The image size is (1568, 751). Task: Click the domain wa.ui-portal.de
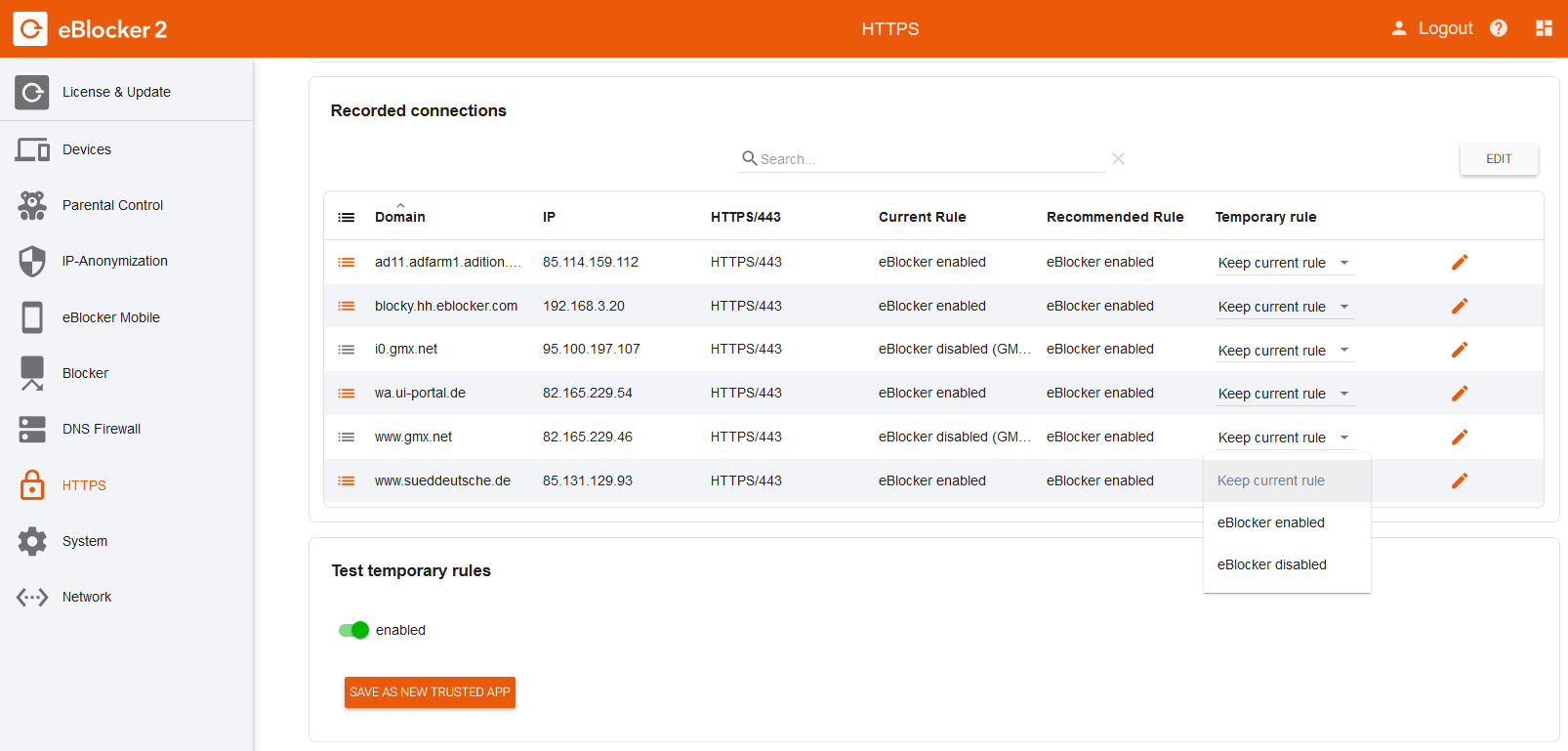(420, 393)
